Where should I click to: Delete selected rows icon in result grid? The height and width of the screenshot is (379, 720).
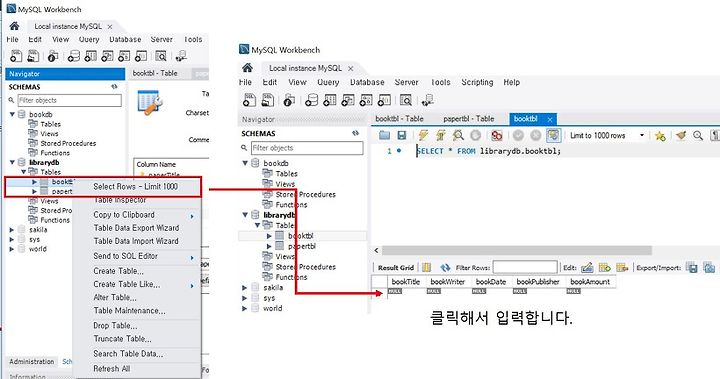click(622, 267)
